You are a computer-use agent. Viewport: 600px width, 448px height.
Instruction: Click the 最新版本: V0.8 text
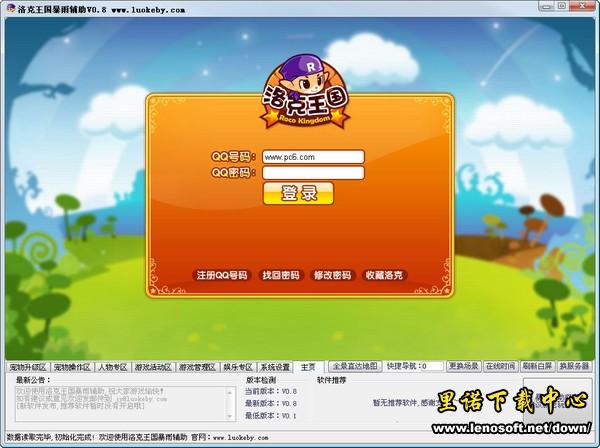(x=271, y=403)
